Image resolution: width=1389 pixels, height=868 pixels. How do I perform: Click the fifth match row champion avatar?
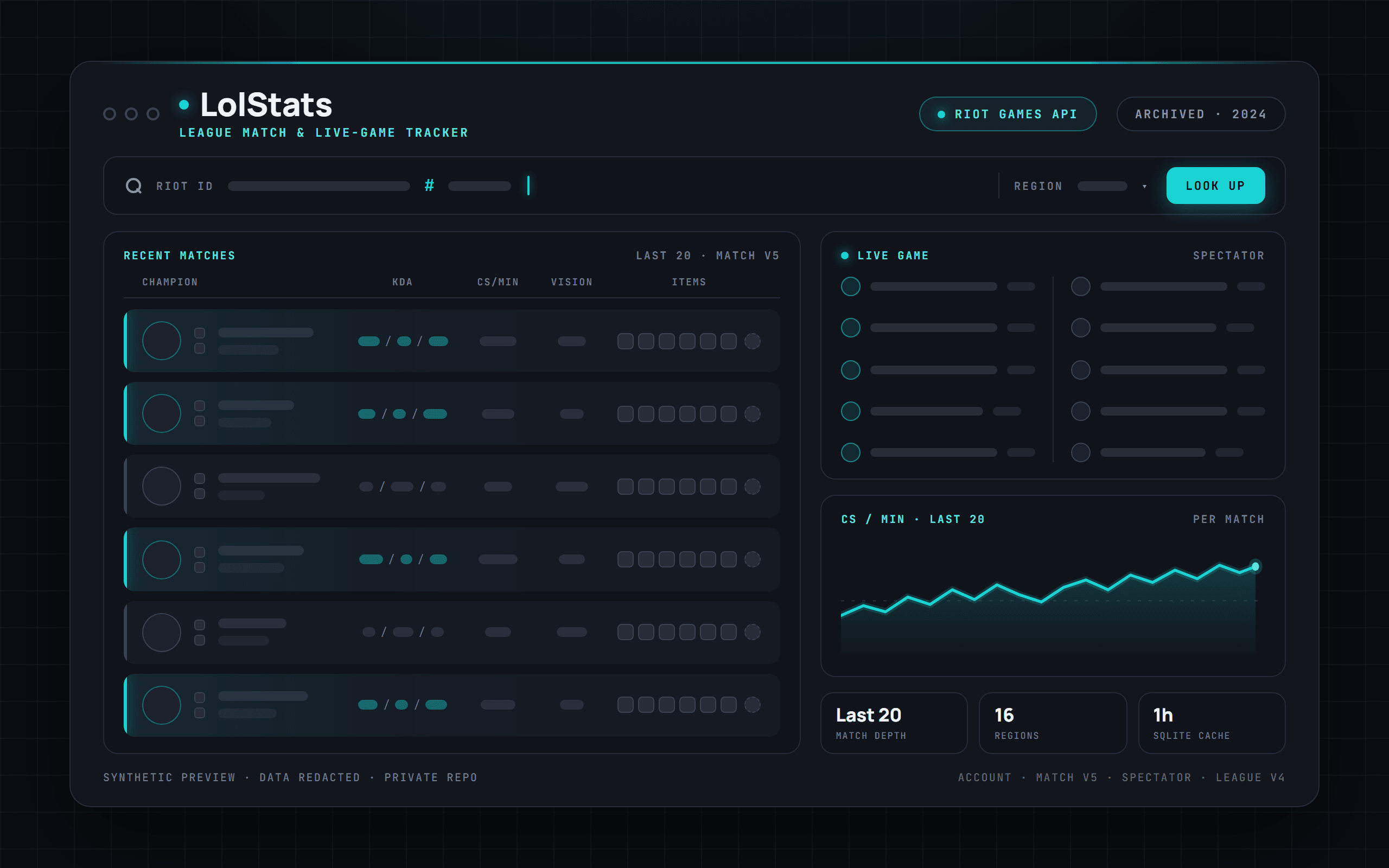[161, 632]
